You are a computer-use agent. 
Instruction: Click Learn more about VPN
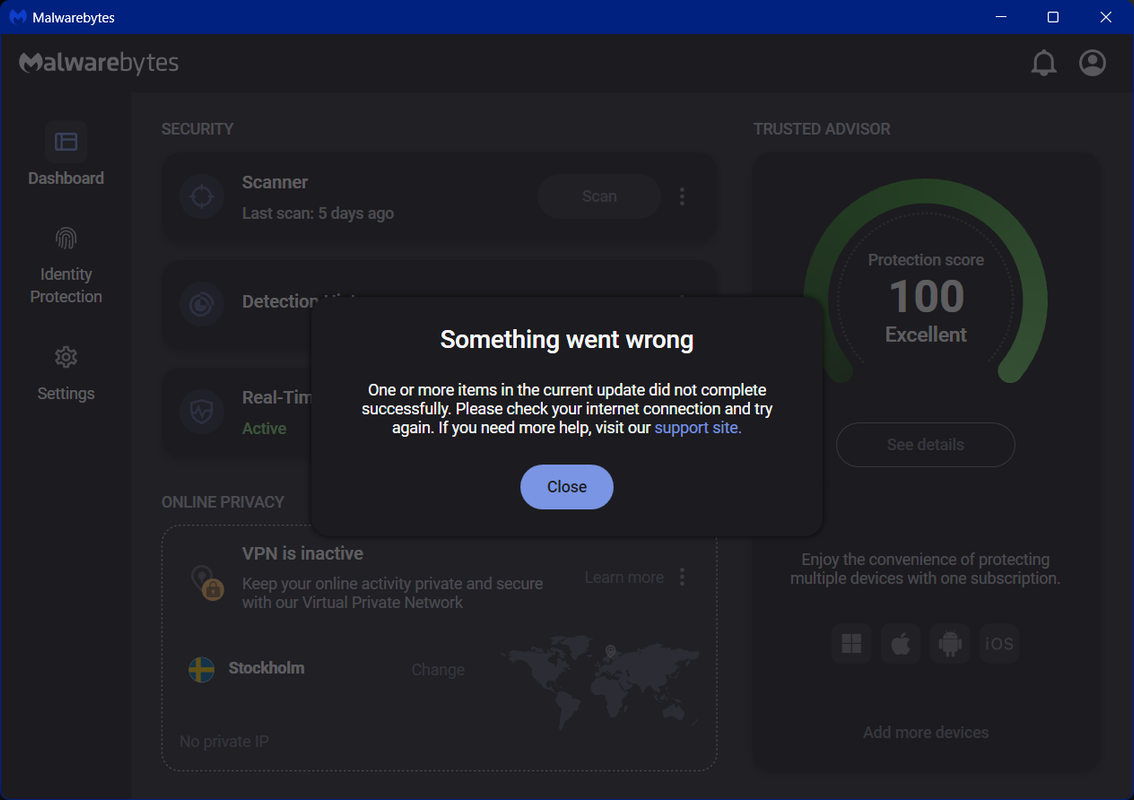[x=624, y=577]
